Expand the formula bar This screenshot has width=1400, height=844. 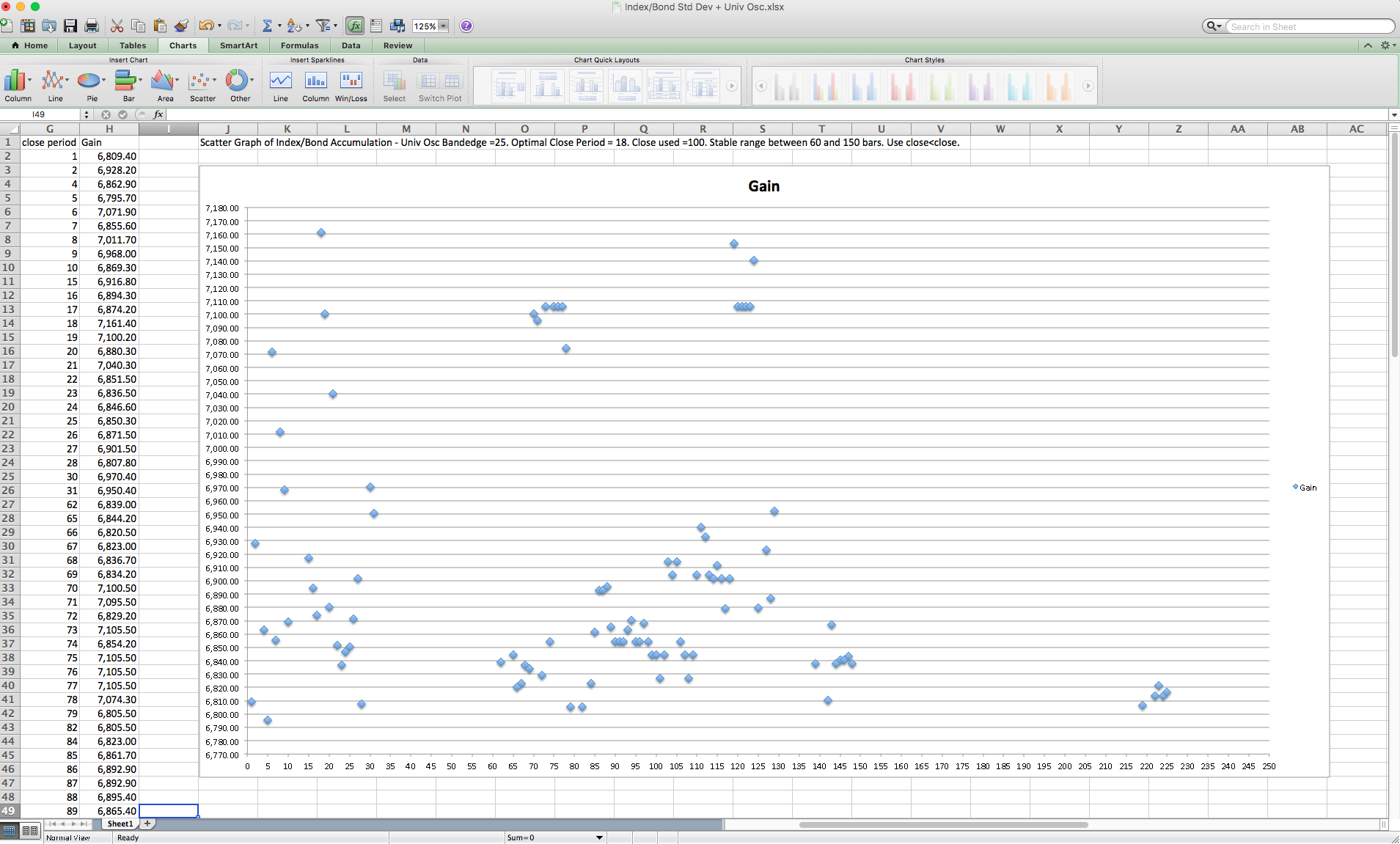click(1393, 114)
